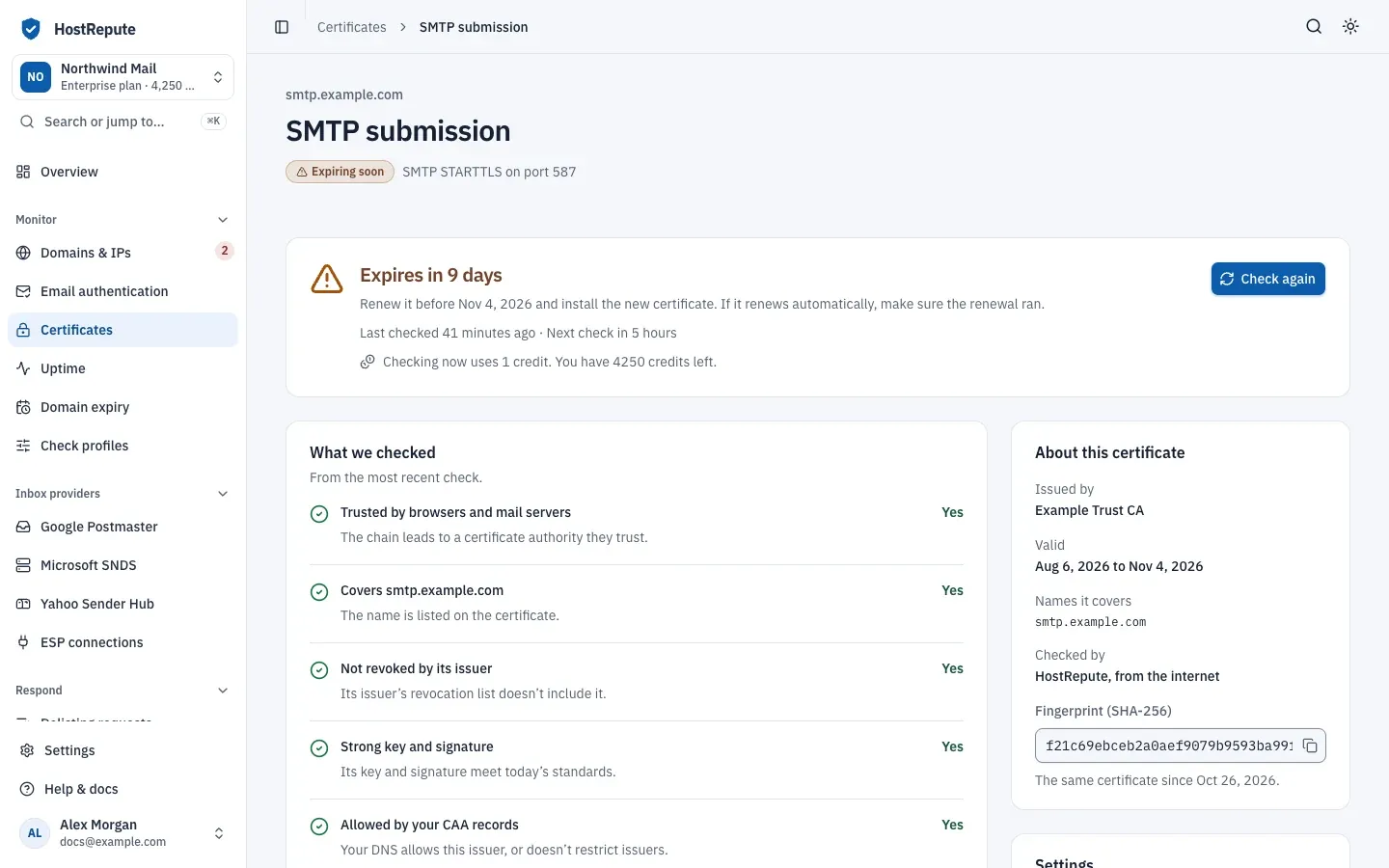
Task: Click the SMTP submission breadcrumb
Action: tap(474, 27)
